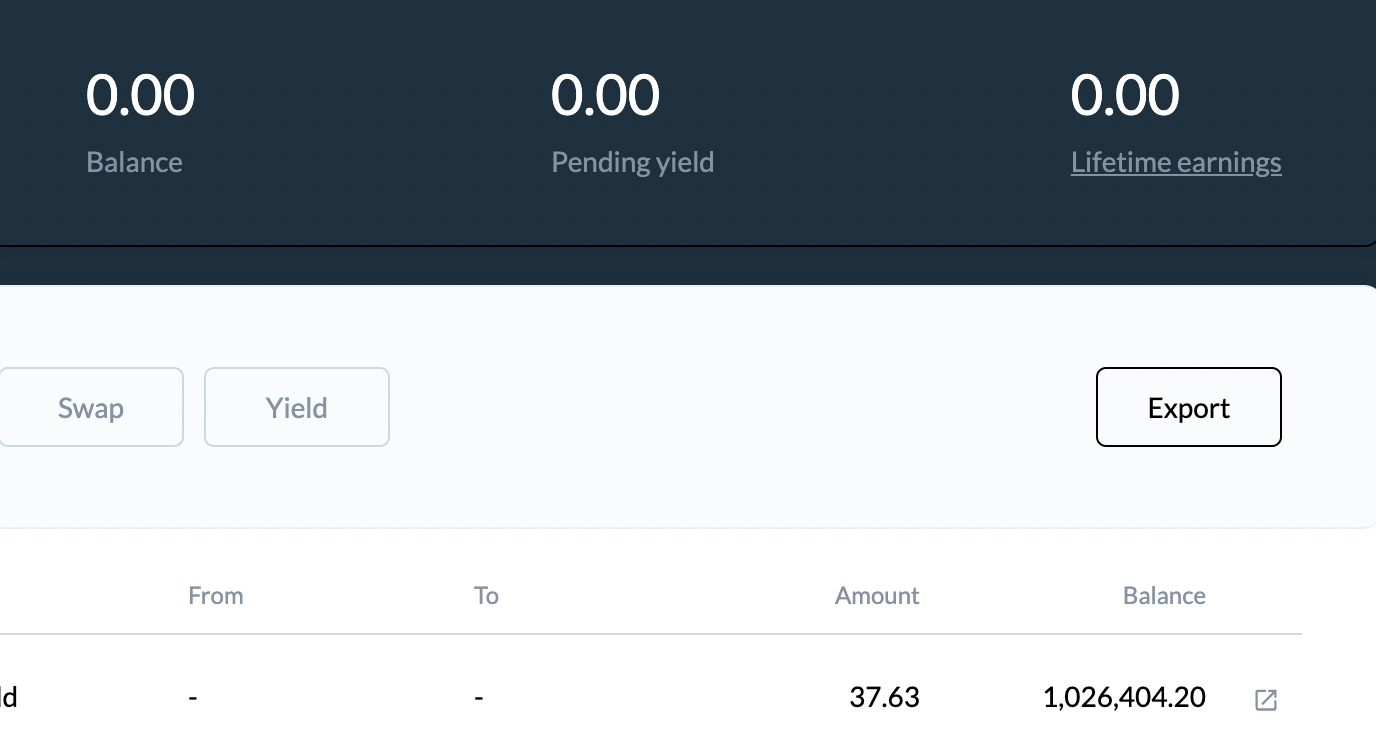Screen dimensions: 1376x752
Task: Click the Balance value showing 0.00
Action: (140, 94)
